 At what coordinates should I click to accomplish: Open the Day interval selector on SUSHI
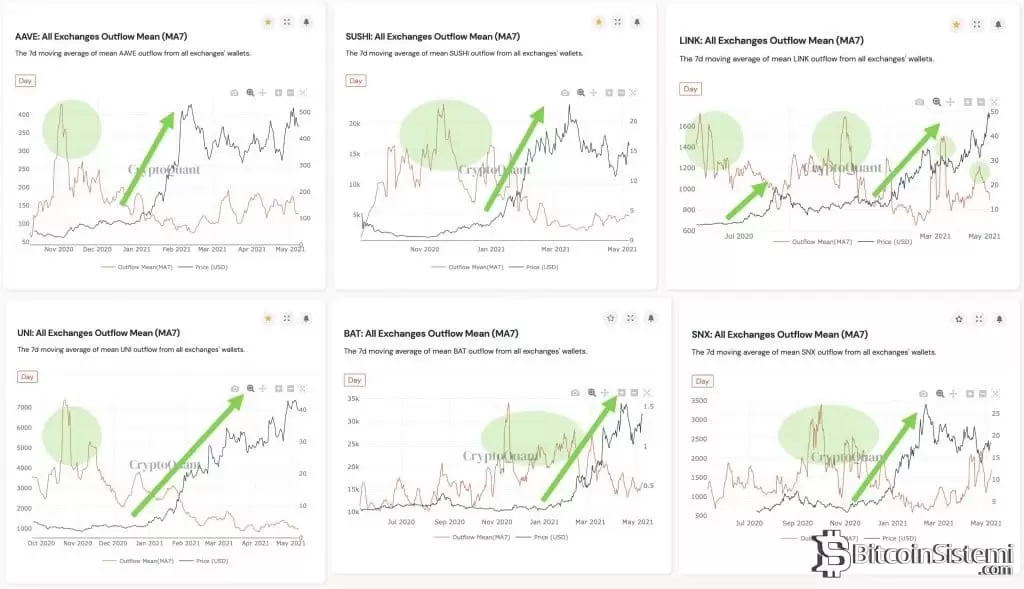(355, 80)
